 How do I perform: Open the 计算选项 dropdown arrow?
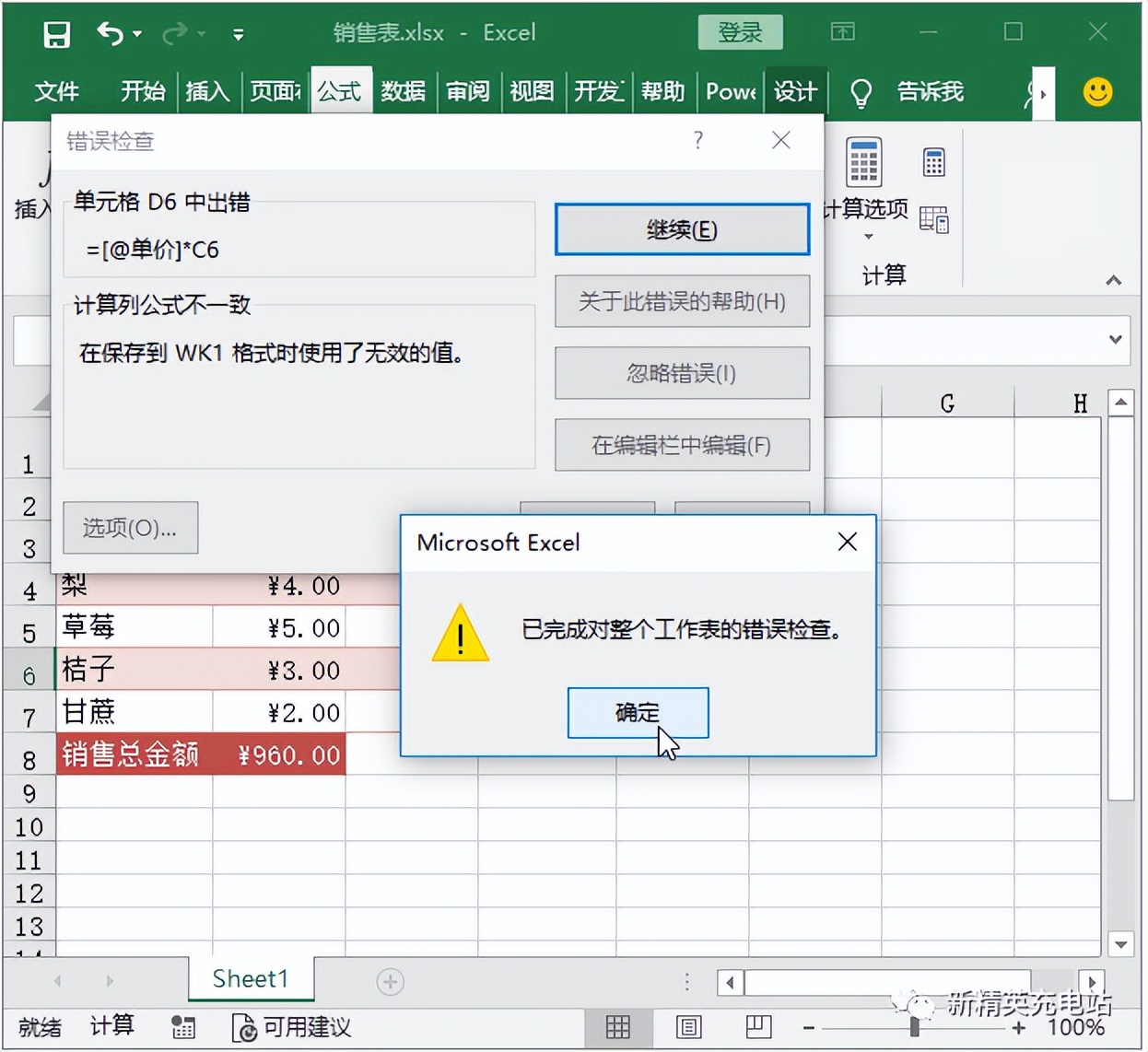(866, 238)
